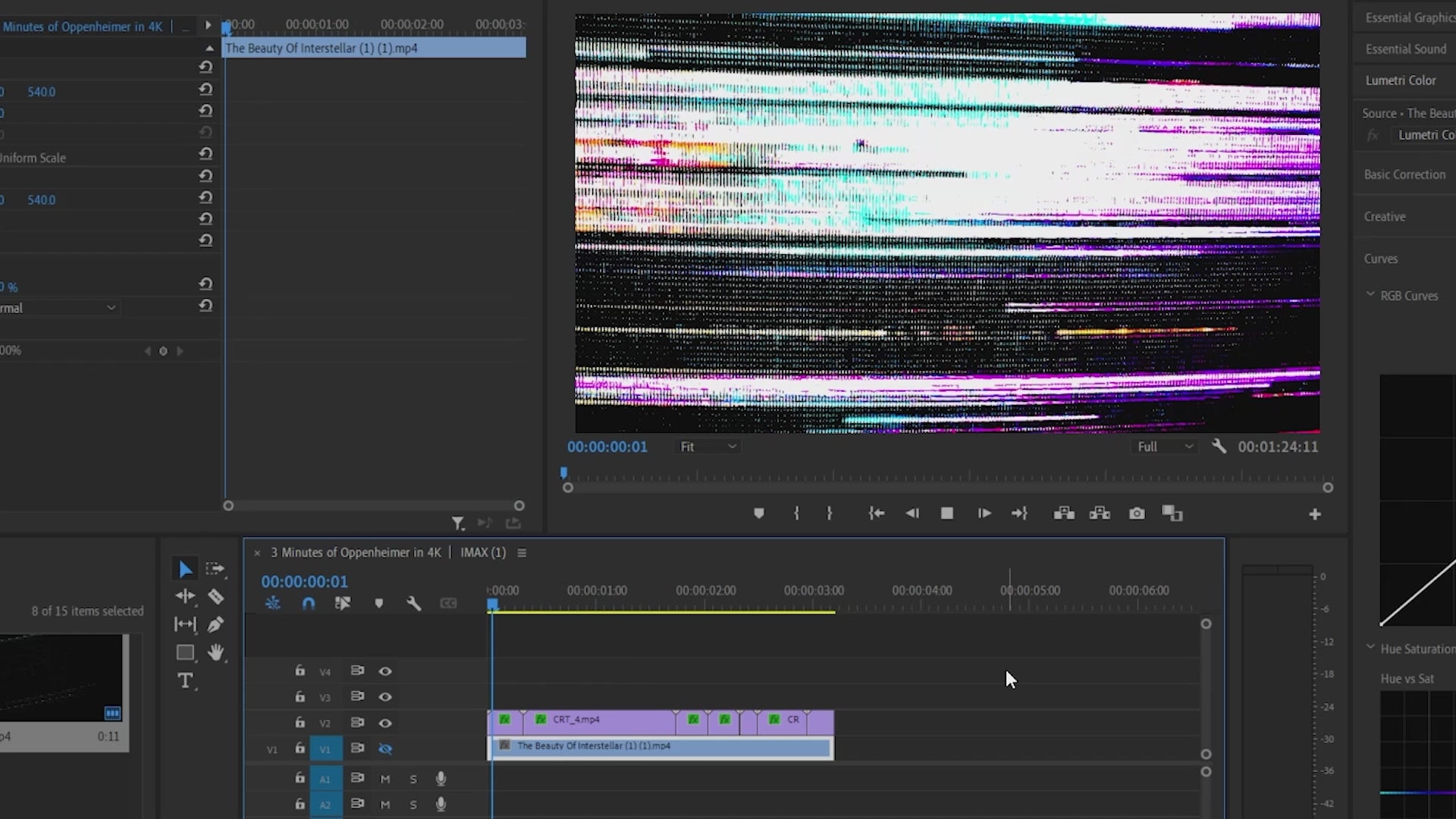Screen dimensions: 1456x819
Task: Click timeline playhead at 00:00
Action: (x=493, y=604)
